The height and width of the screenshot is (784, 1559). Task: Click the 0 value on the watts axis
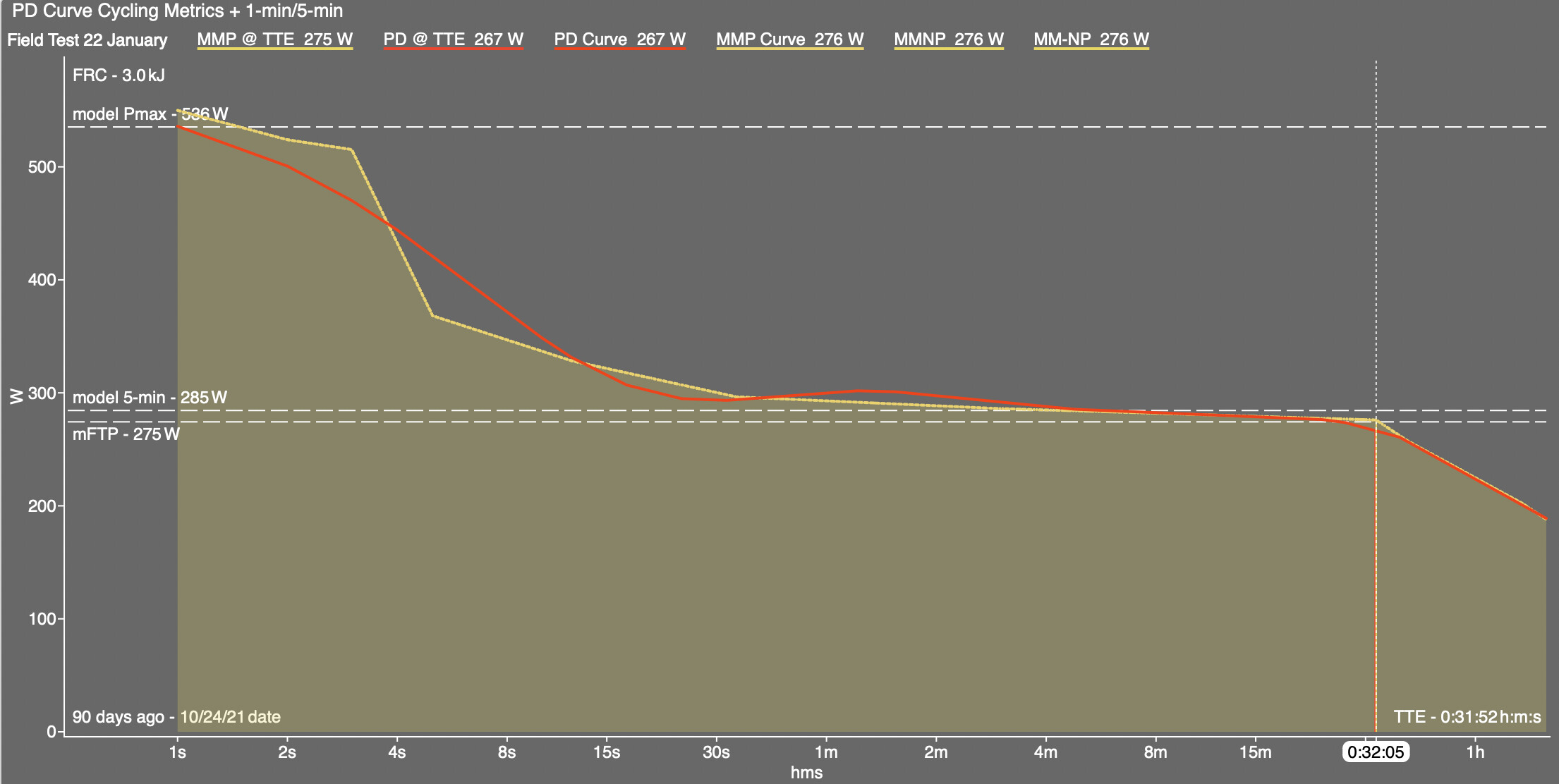pos(51,732)
